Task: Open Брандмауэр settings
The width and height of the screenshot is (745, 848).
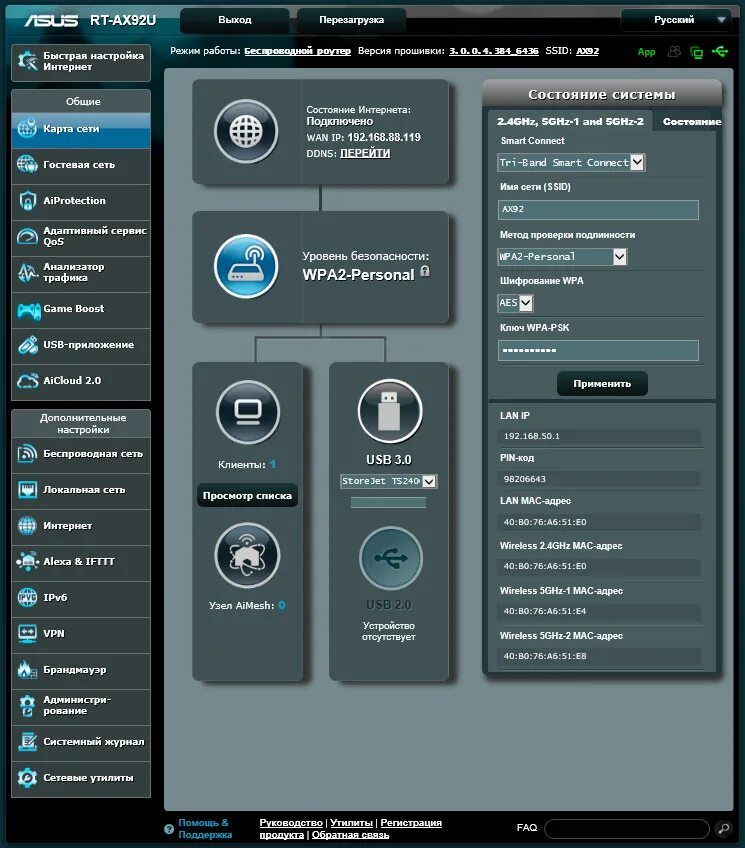Action: [81, 671]
